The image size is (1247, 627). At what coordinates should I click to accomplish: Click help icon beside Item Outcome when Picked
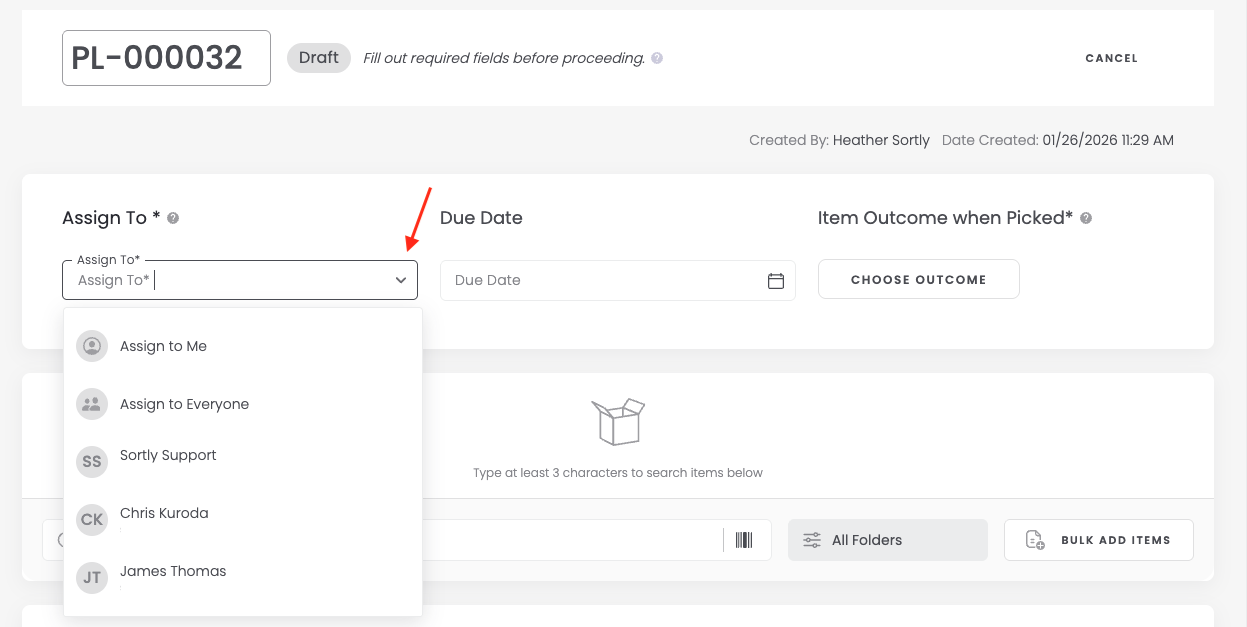click(1086, 218)
